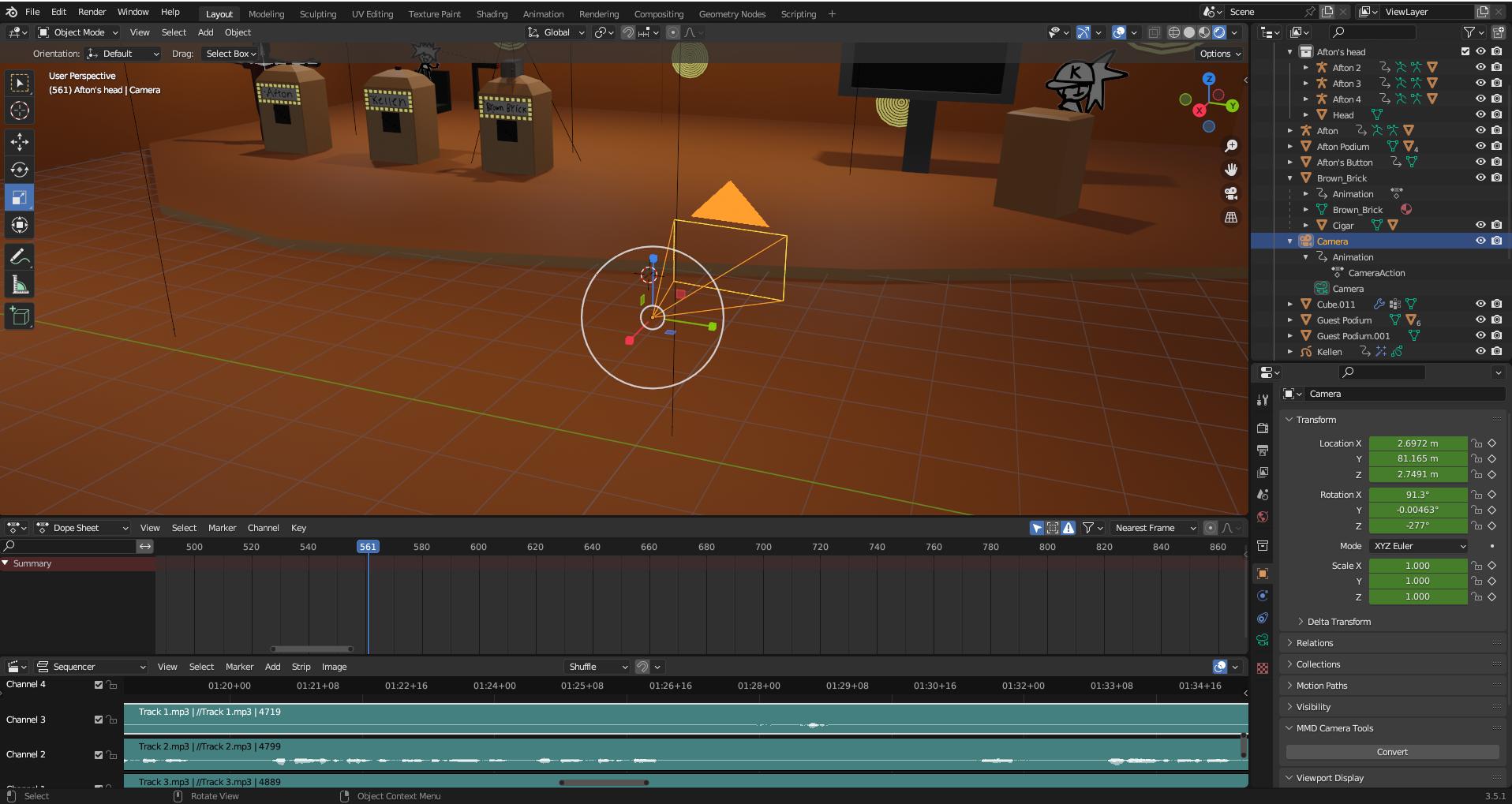Click Add in the 3D viewport header

205,32
